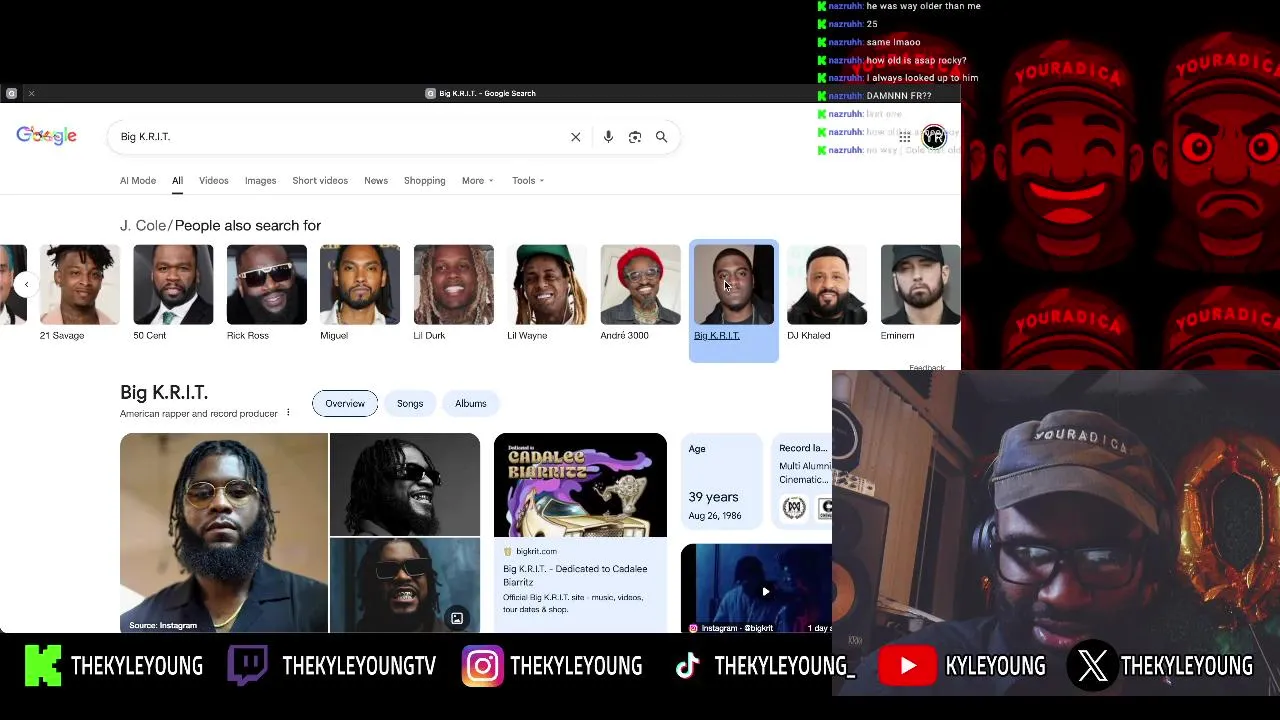Select André 3000 in the carousel
Screen dimensions: 1280x720
640,293
